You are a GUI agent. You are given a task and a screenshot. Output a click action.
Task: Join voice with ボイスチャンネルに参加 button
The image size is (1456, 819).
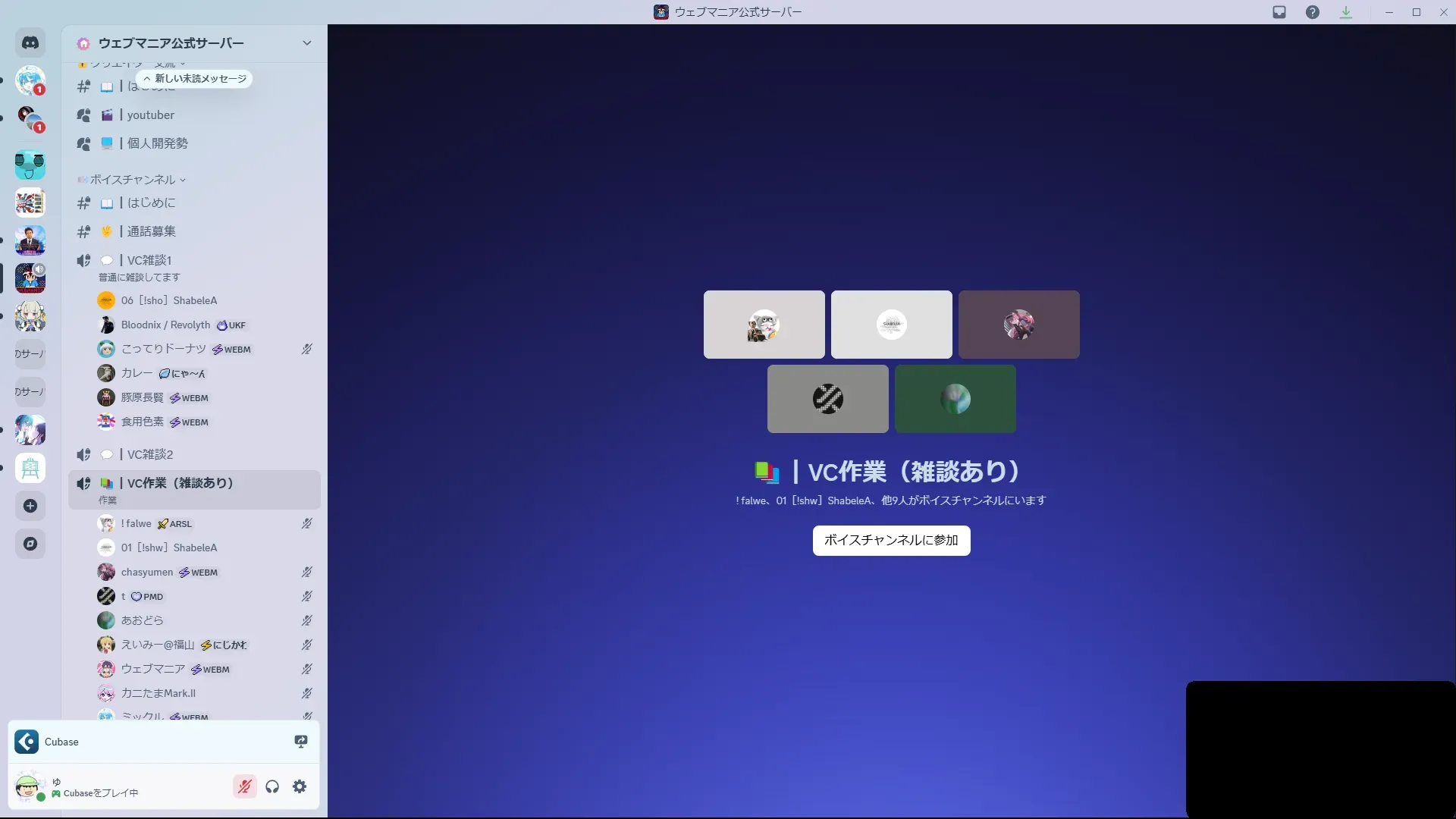coord(891,541)
